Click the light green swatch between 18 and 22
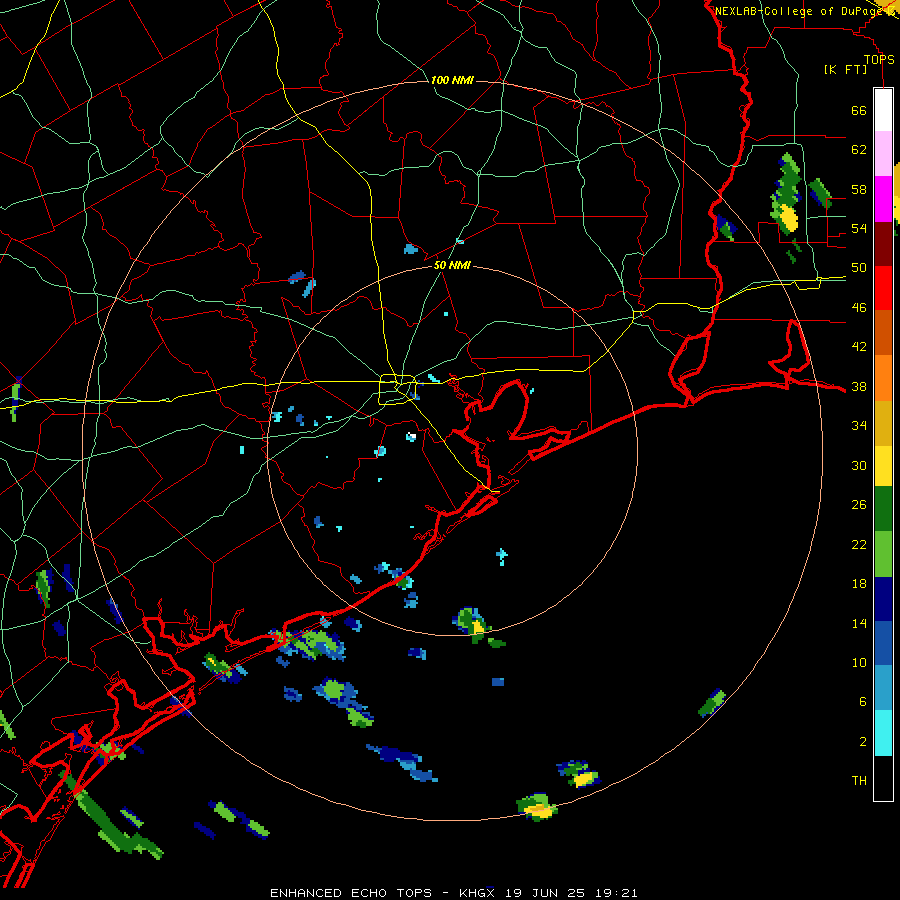The width and height of the screenshot is (900, 900). (883, 554)
